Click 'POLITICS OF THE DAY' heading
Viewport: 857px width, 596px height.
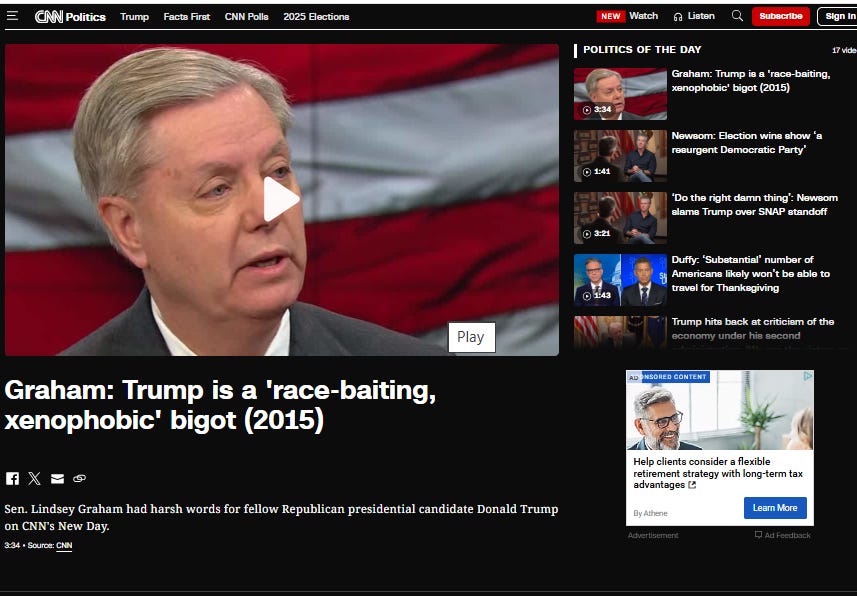642,50
